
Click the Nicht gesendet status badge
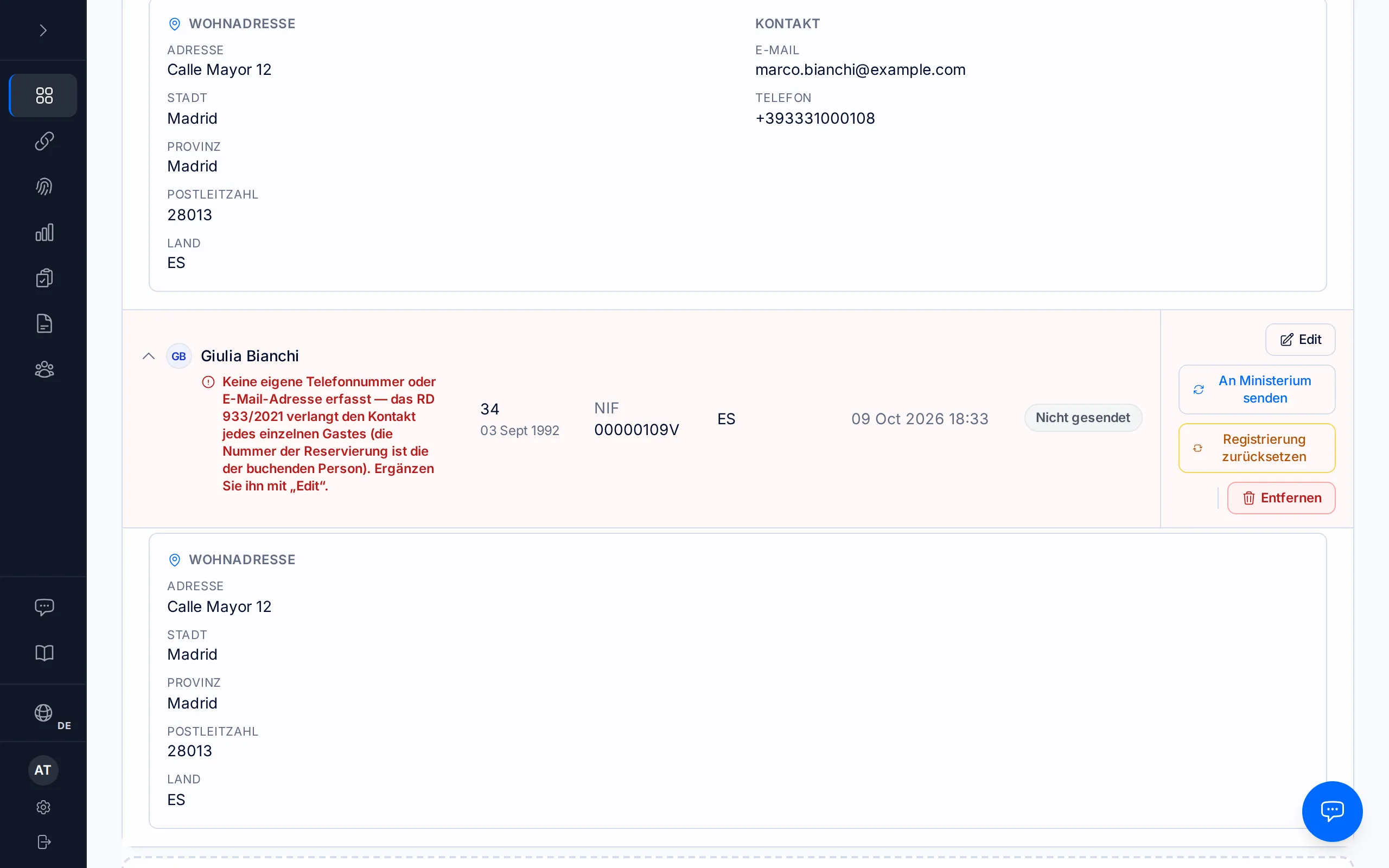(1082, 417)
